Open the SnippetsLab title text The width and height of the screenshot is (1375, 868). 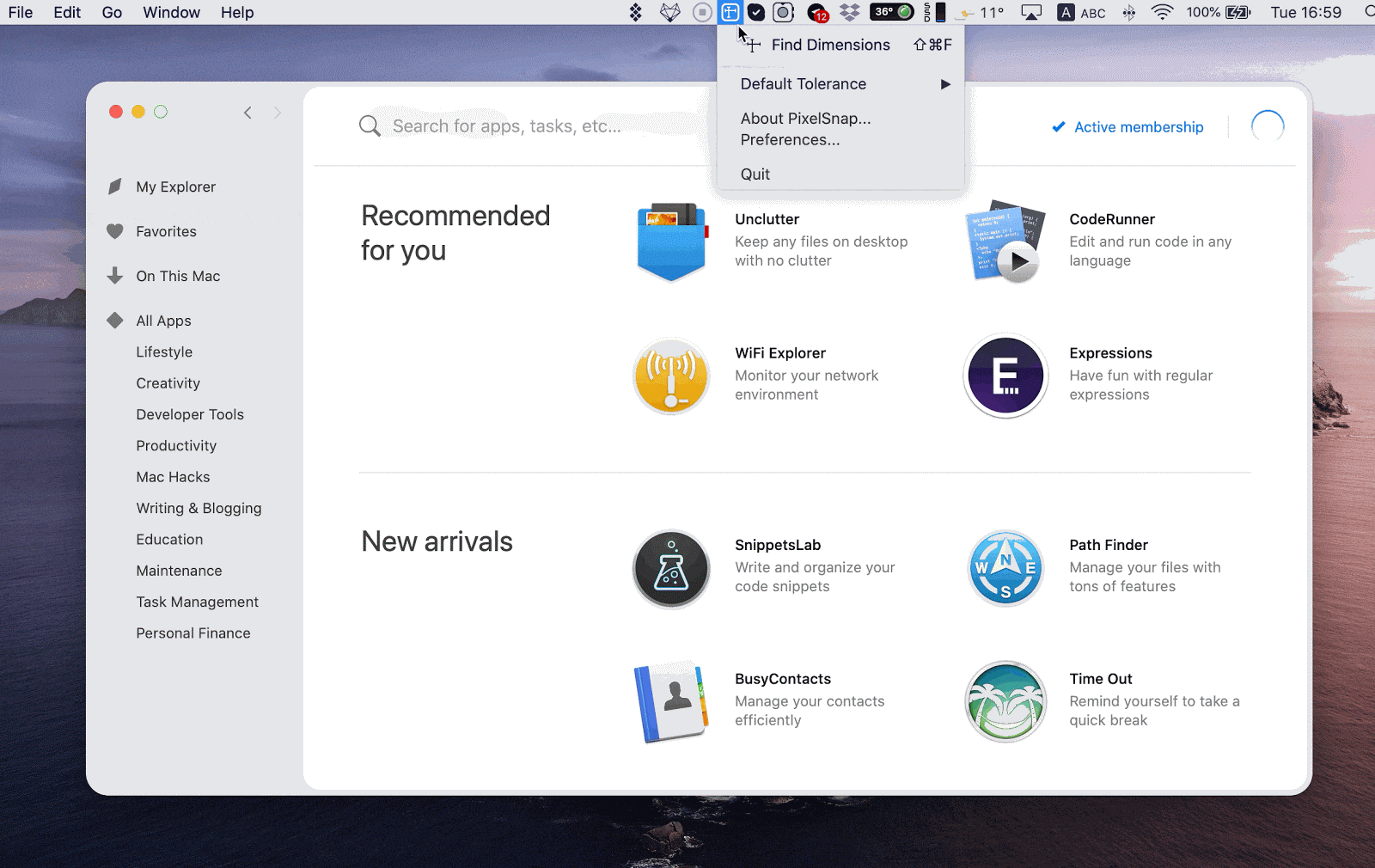tap(778, 545)
